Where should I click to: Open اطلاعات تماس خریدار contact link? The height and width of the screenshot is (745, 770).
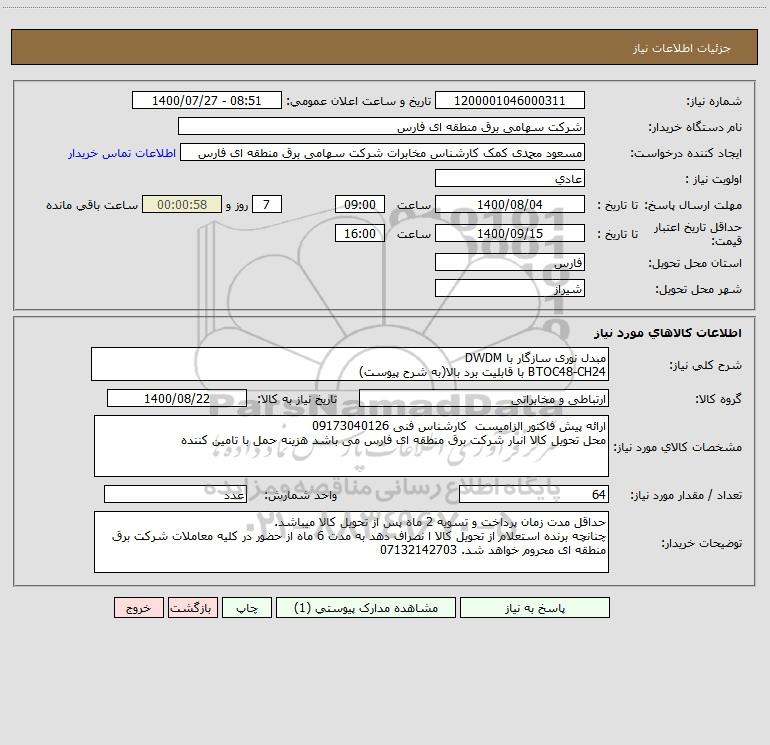click(122, 153)
